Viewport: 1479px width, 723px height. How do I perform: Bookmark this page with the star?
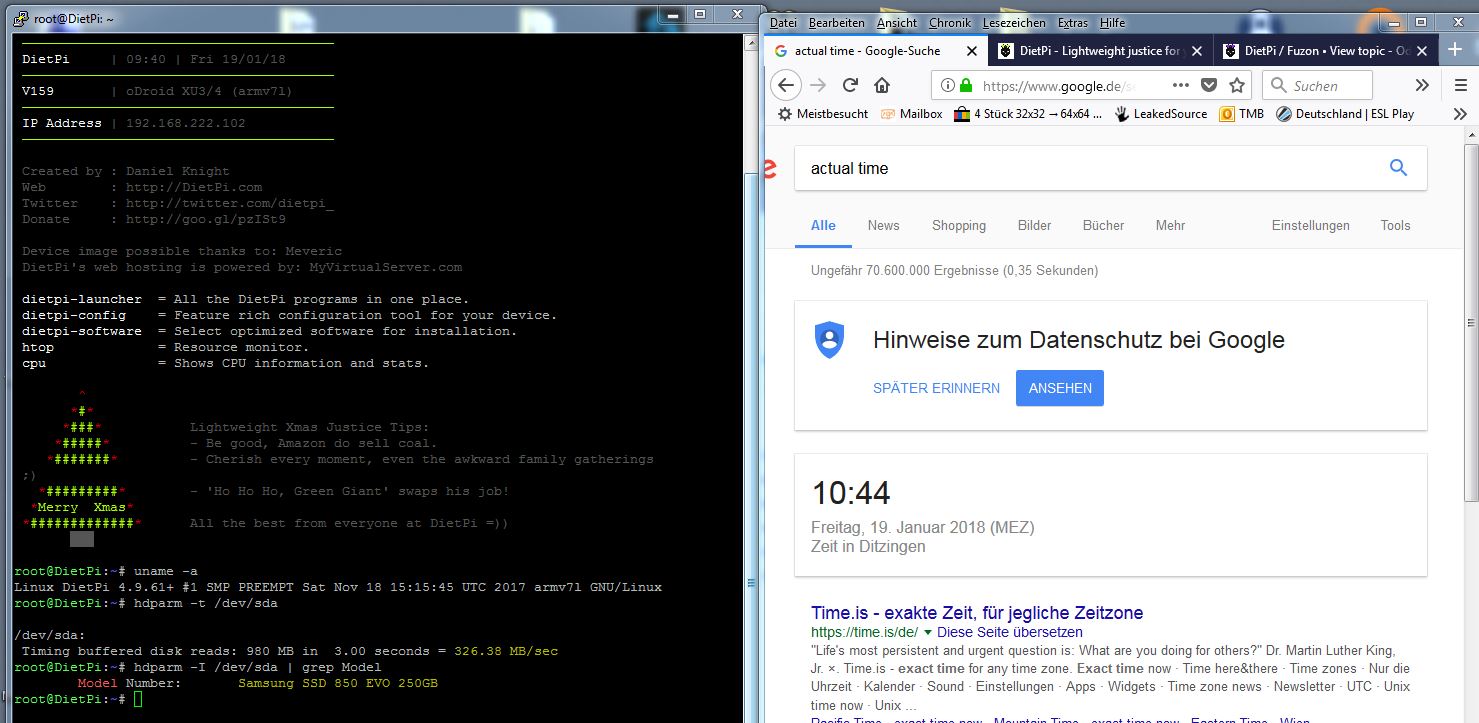point(1237,86)
